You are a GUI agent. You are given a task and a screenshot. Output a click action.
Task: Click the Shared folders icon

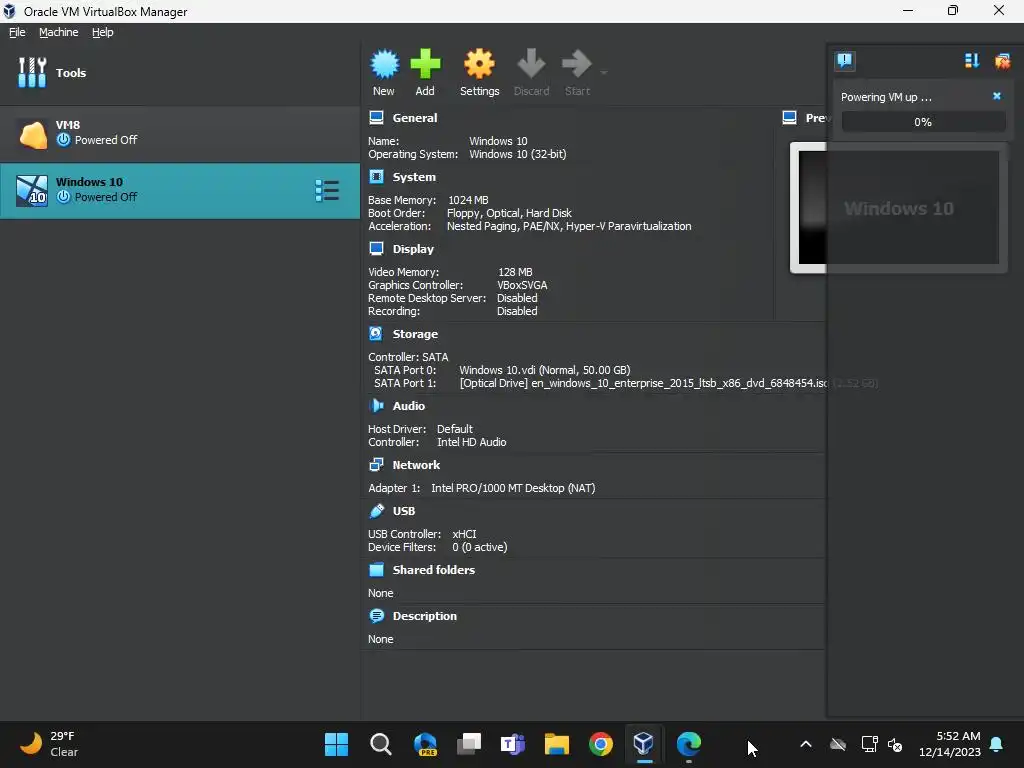coord(376,569)
